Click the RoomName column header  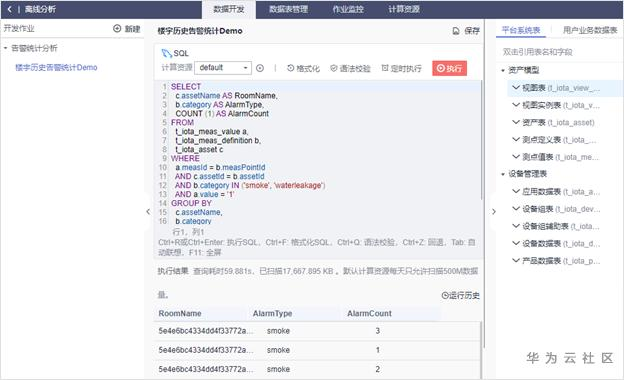pos(180,314)
